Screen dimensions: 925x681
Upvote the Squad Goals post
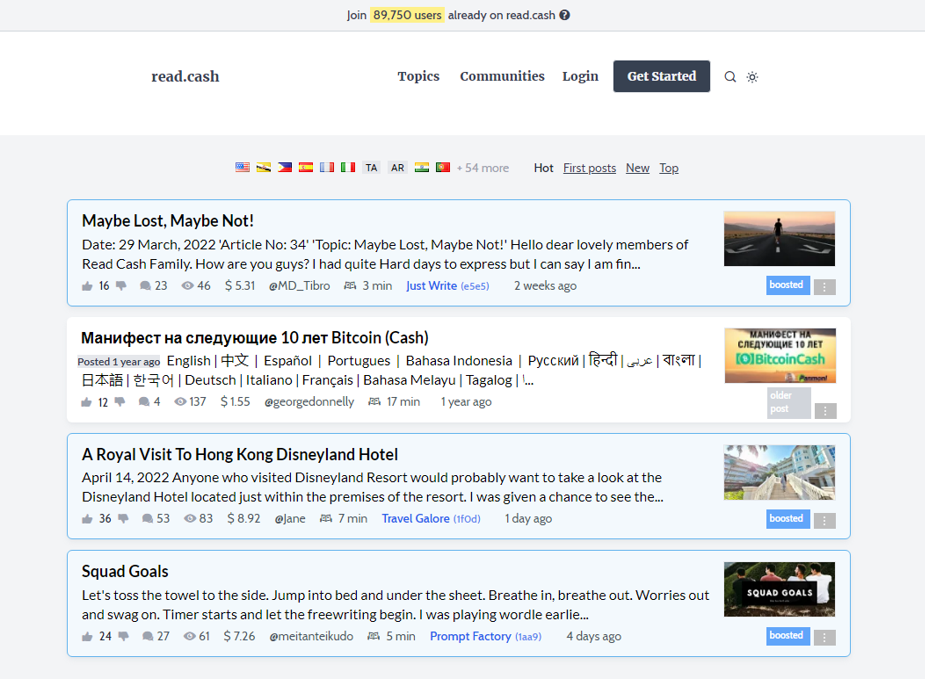click(x=87, y=637)
